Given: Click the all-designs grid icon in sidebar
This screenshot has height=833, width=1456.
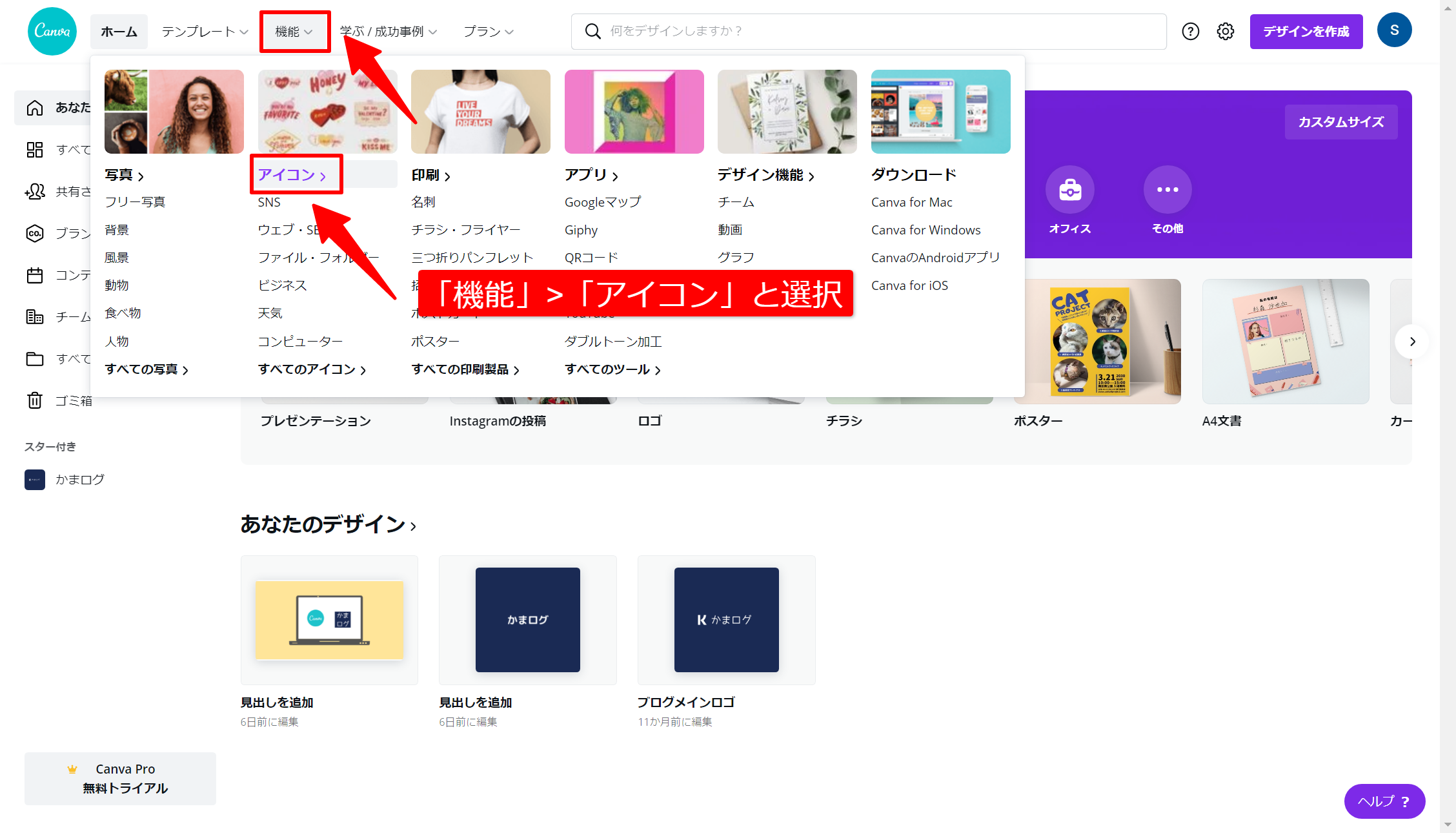Looking at the screenshot, I should click(x=35, y=150).
